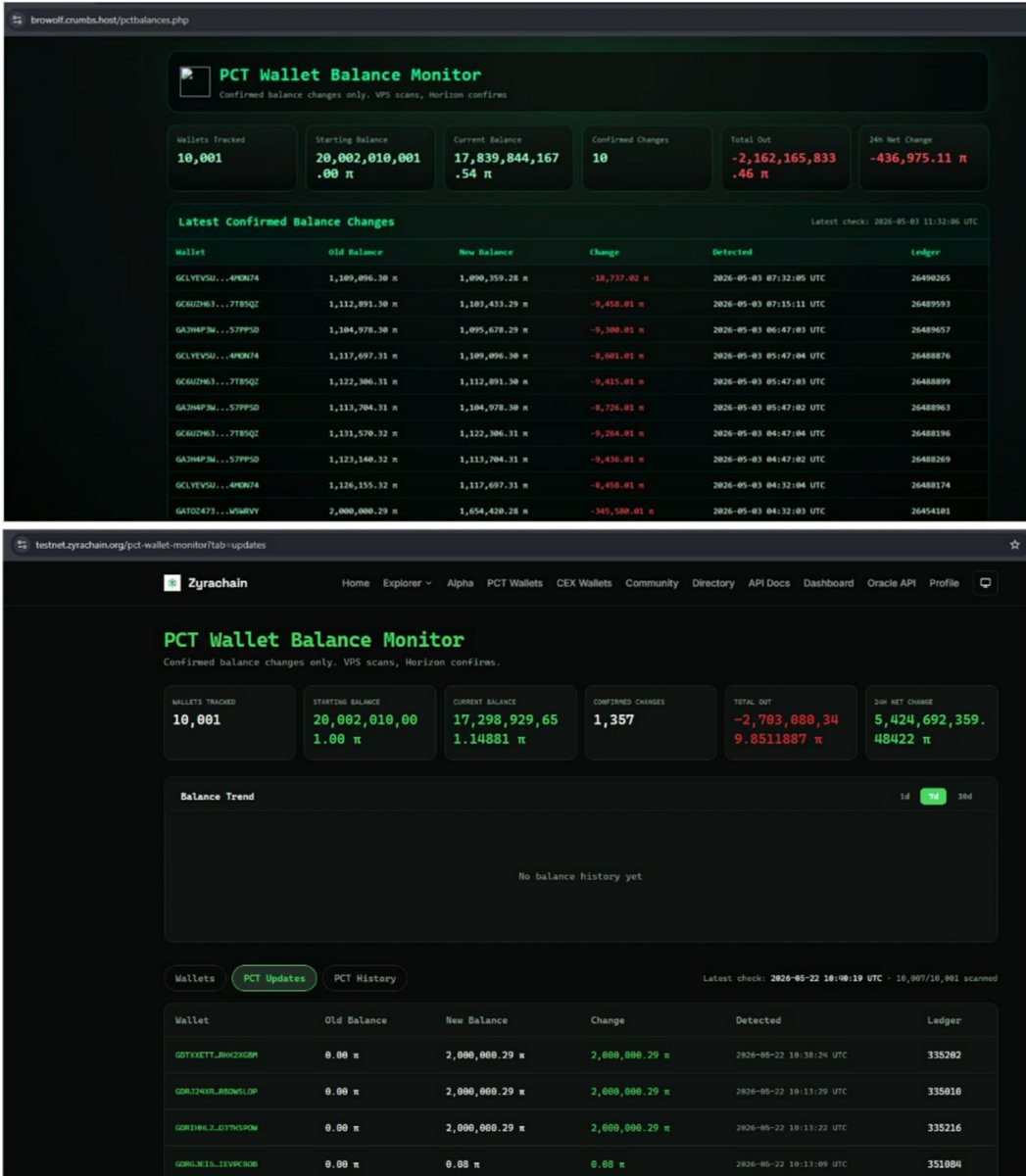Image resolution: width=1026 pixels, height=1176 pixels.
Task: Click the wallet in ledger 26489593 row
Action: [x=217, y=304]
